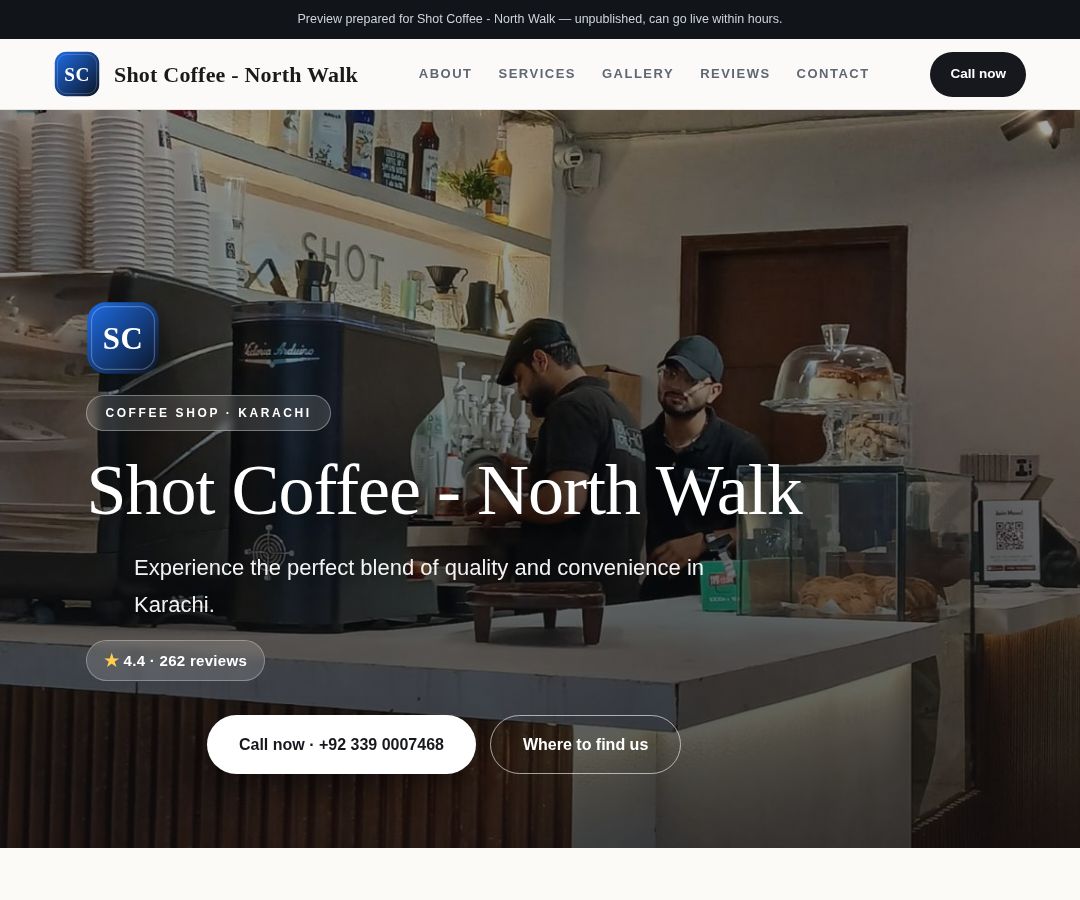Click the preview banner text at top
Viewport: 1080px width, 900px height.
[x=539, y=19]
